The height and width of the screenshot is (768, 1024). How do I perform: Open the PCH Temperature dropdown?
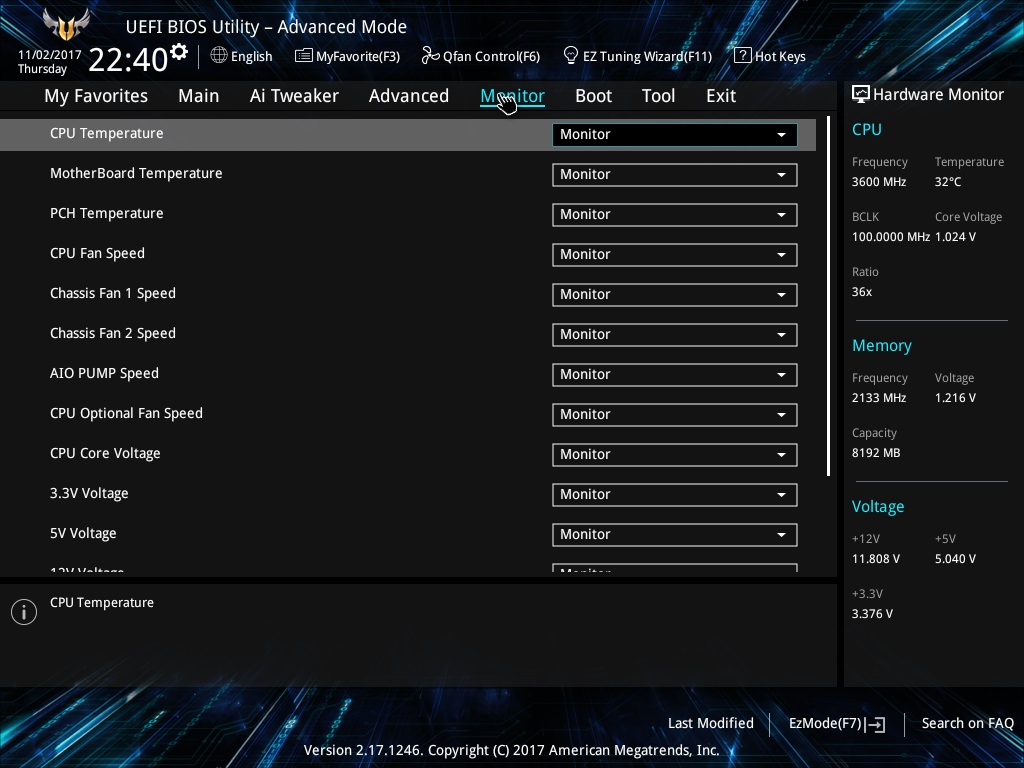tap(675, 214)
